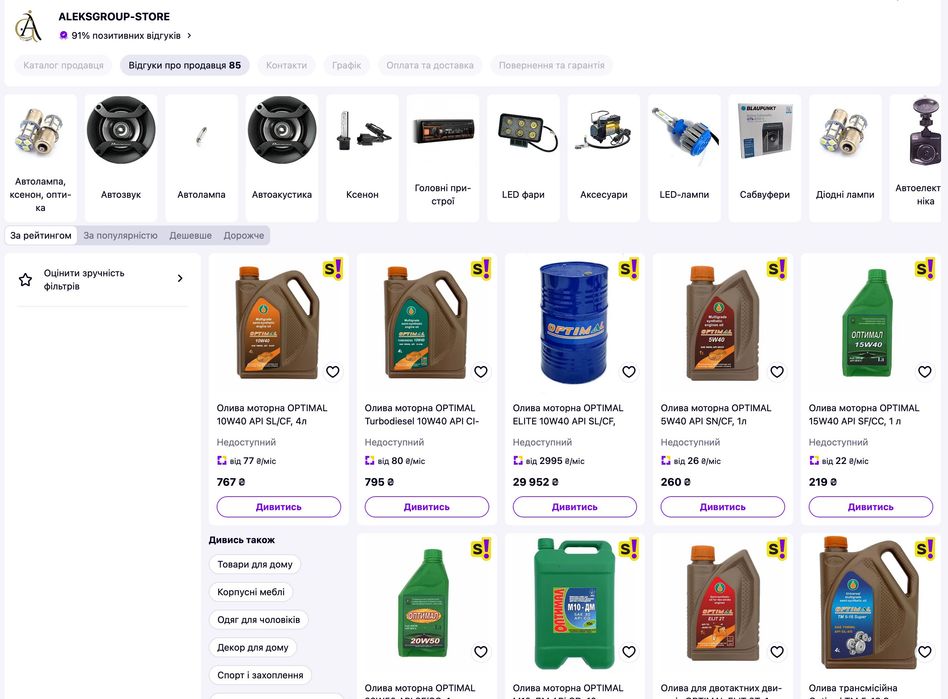Open the Сабвуфери category tile
948x699 pixels.
[x=765, y=157]
